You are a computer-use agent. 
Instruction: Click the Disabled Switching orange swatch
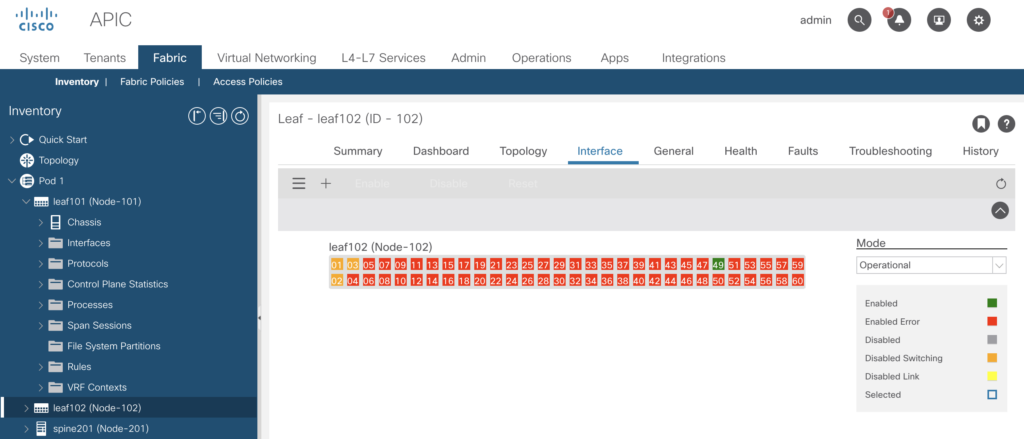pyautogui.click(x=992, y=358)
